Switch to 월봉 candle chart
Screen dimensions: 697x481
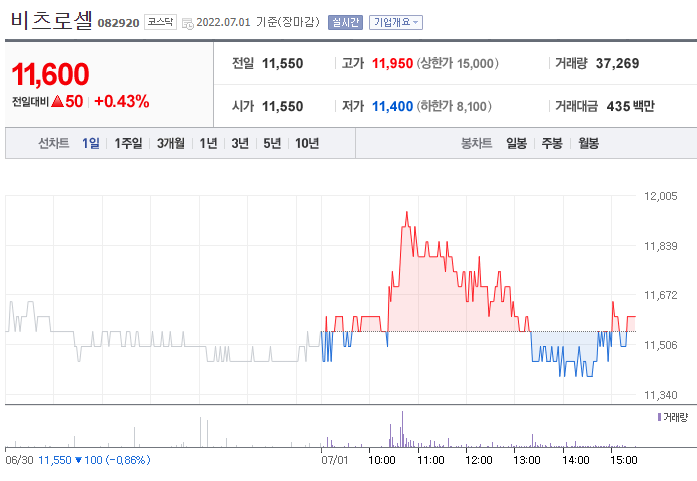[x=589, y=143]
